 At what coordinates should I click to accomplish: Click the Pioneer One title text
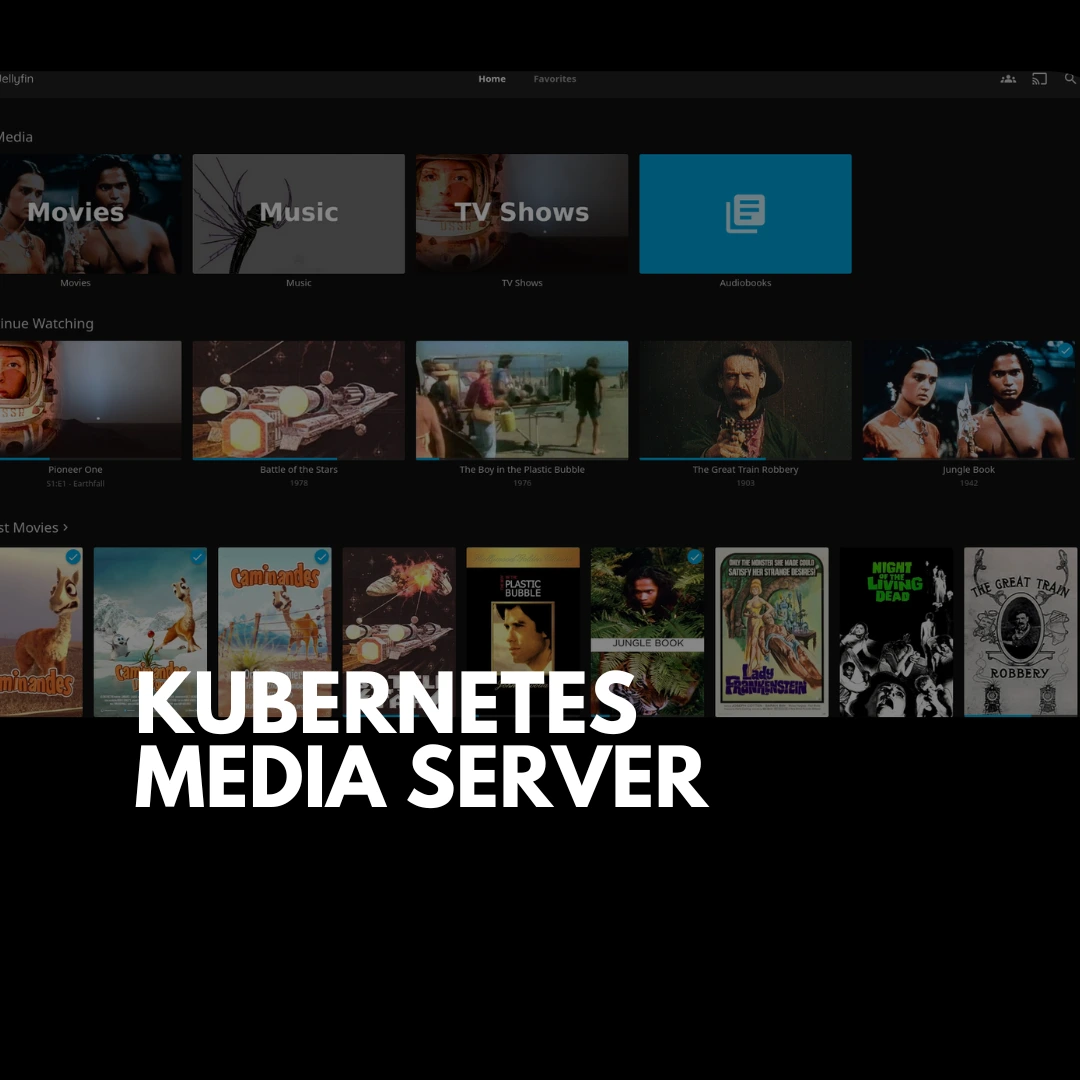coord(75,470)
